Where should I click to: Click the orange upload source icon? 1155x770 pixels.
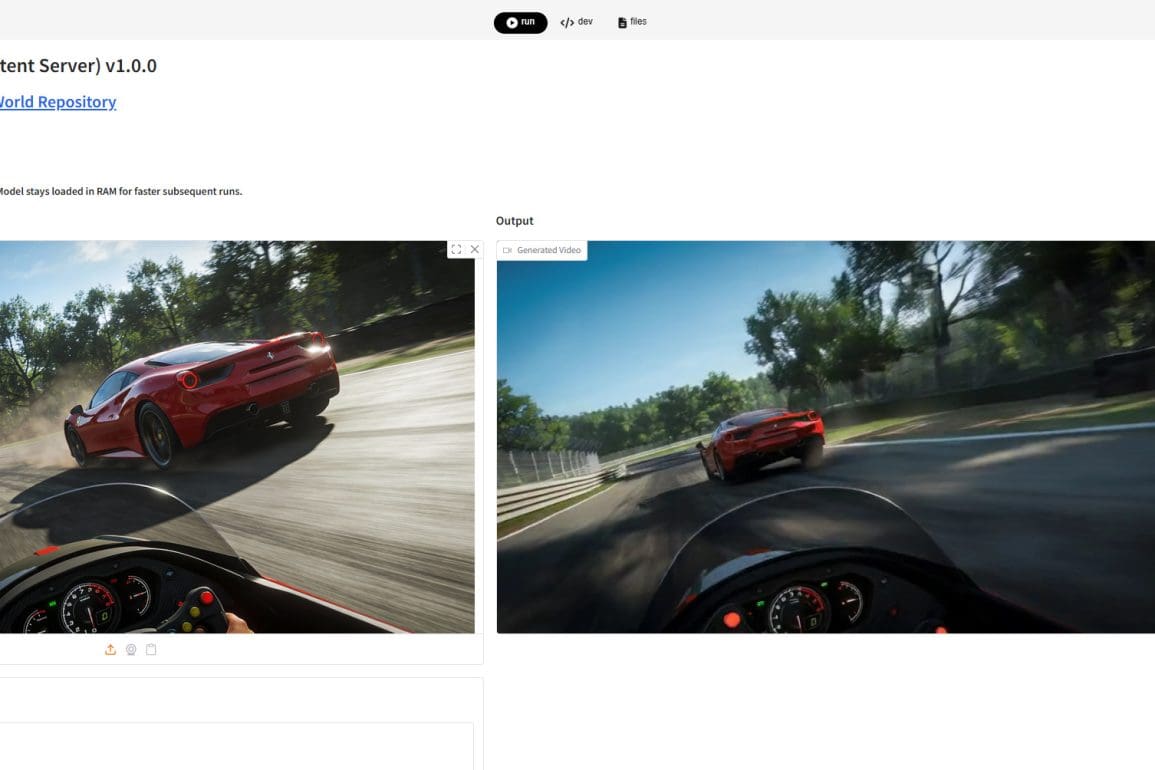click(x=111, y=650)
